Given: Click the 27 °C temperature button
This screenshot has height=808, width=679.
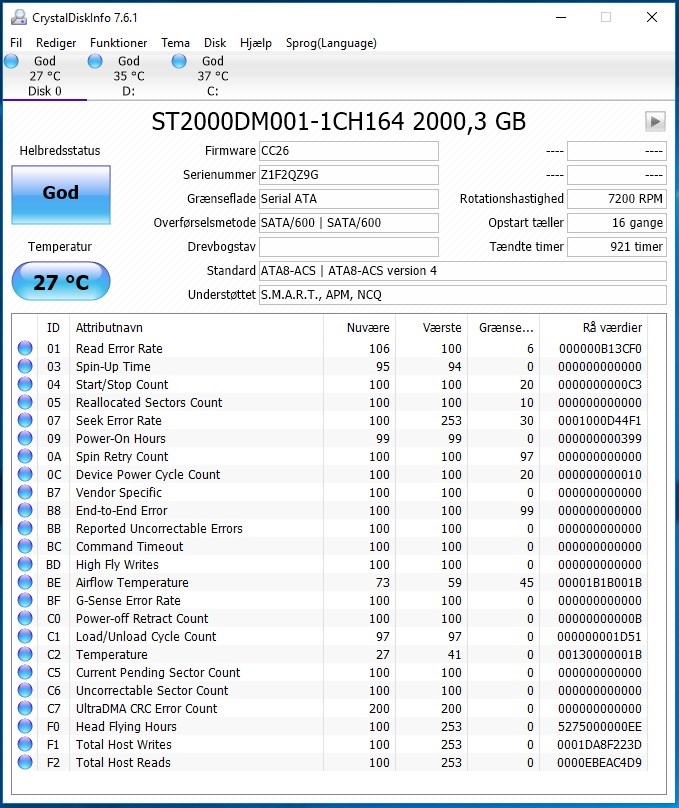Looking at the screenshot, I should tap(61, 281).
